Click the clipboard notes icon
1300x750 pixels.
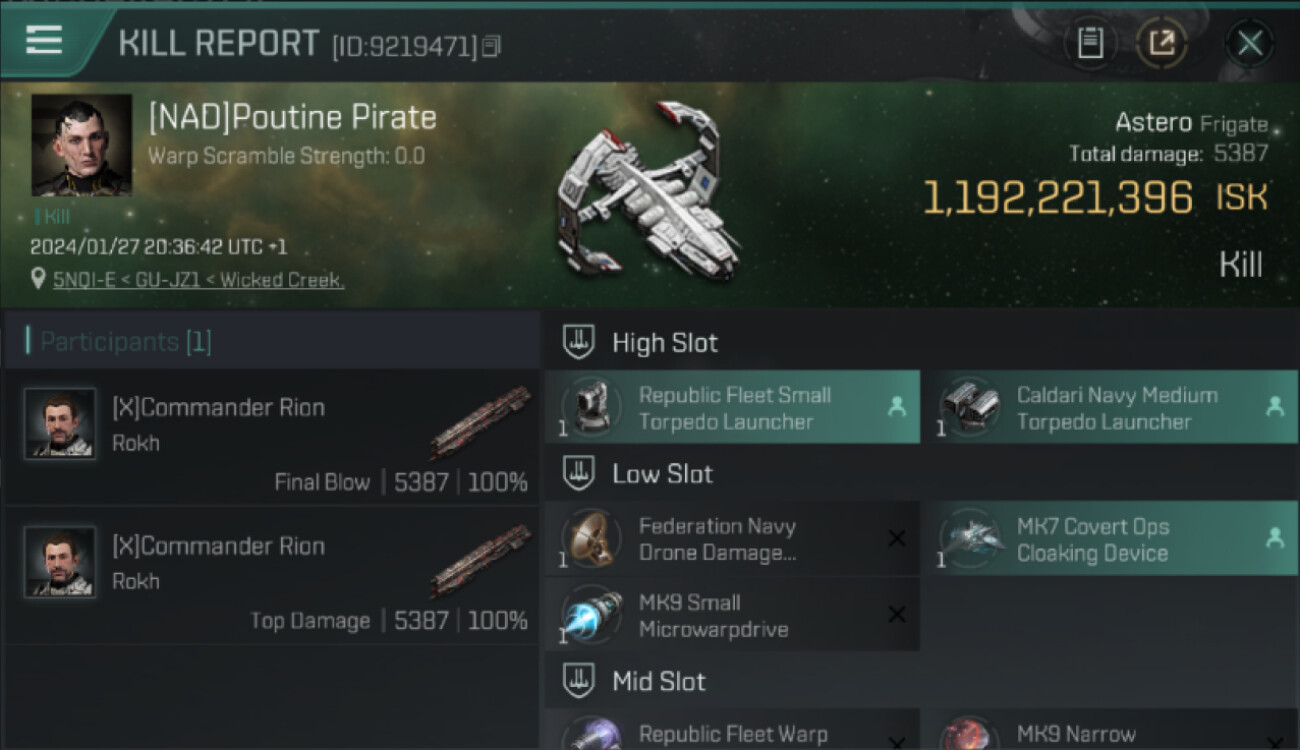point(1090,42)
